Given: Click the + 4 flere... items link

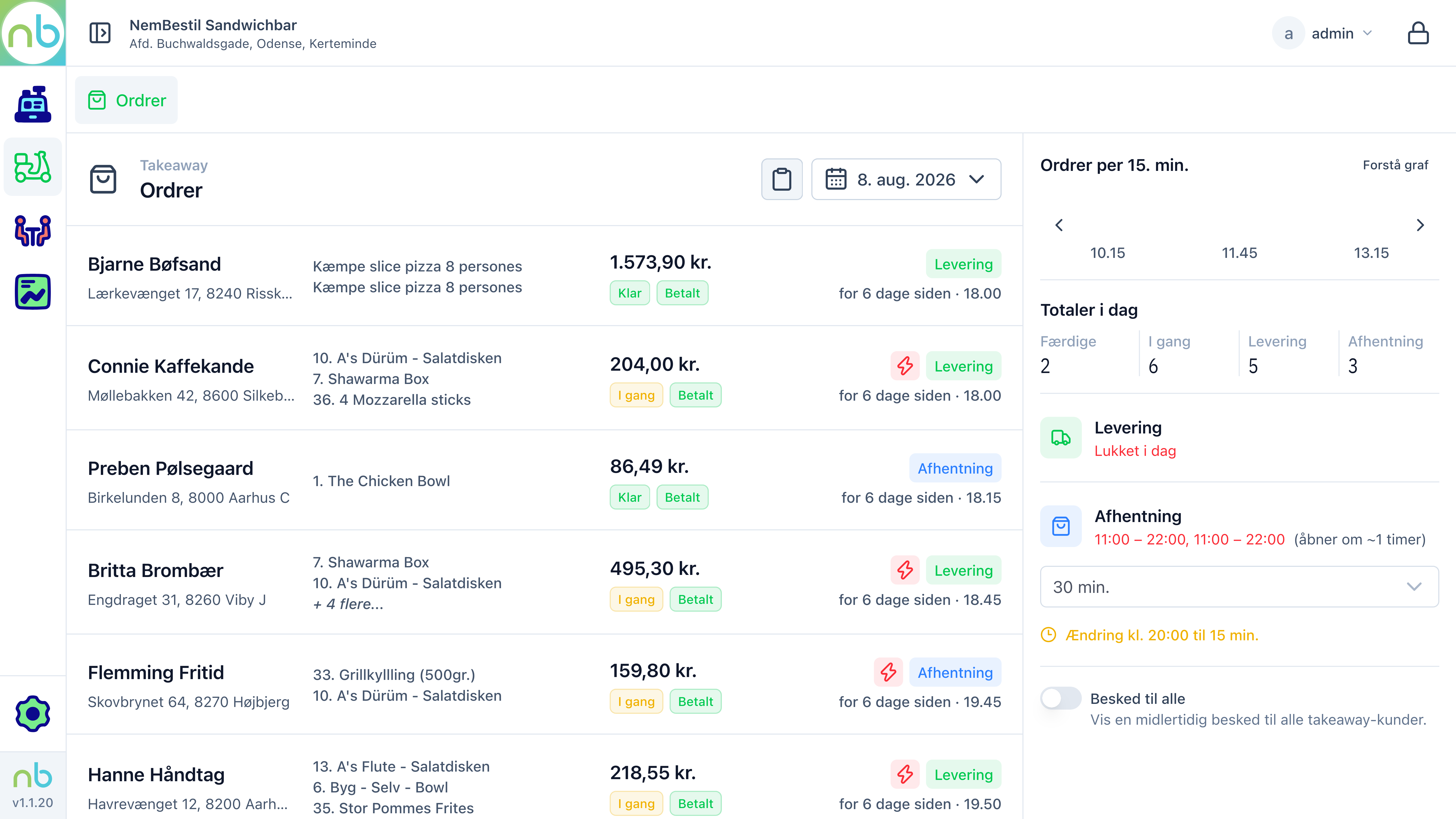Looking at the screenshot, I should 348,604.
